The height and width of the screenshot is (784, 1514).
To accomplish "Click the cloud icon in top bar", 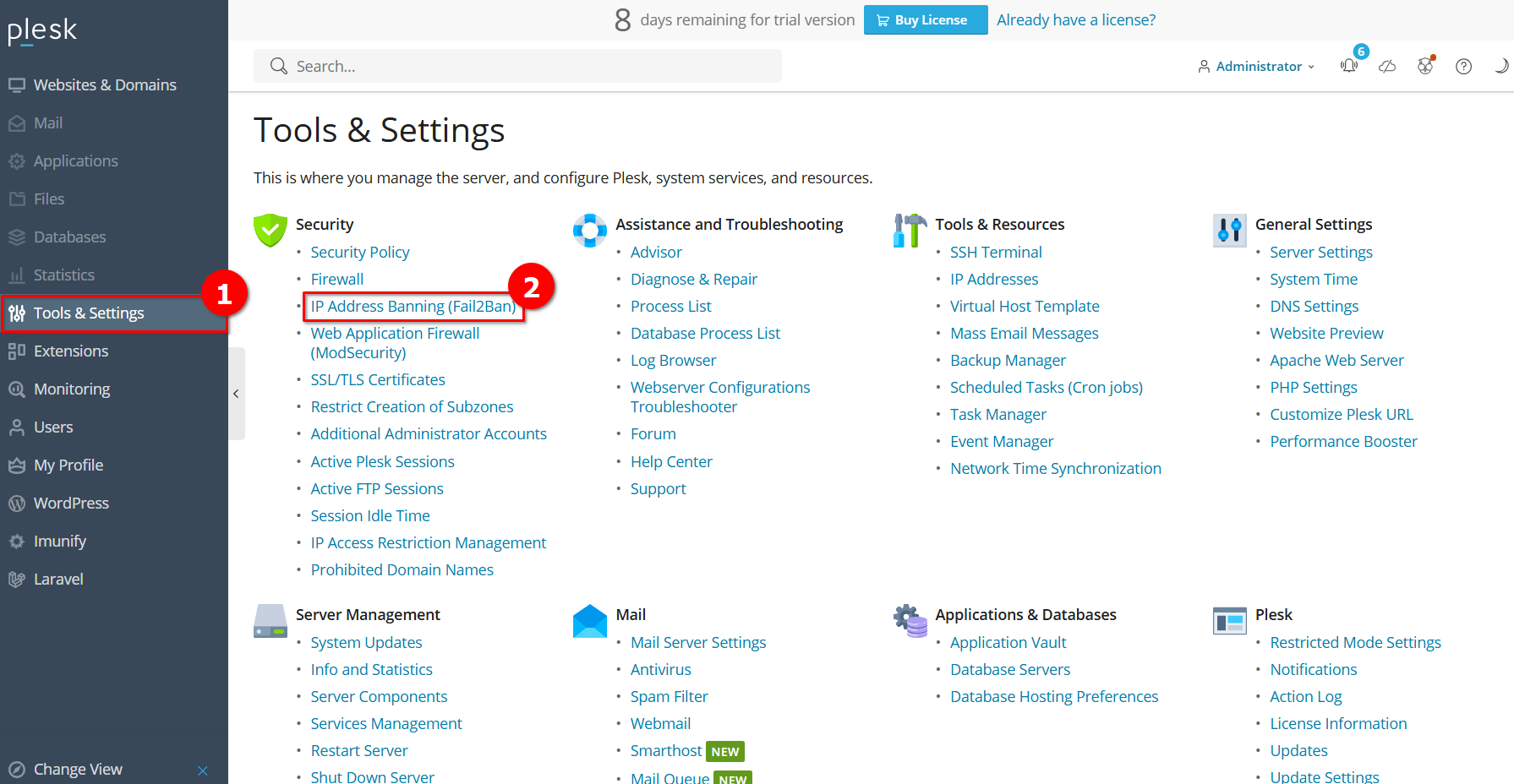I will pos(1387,66).
